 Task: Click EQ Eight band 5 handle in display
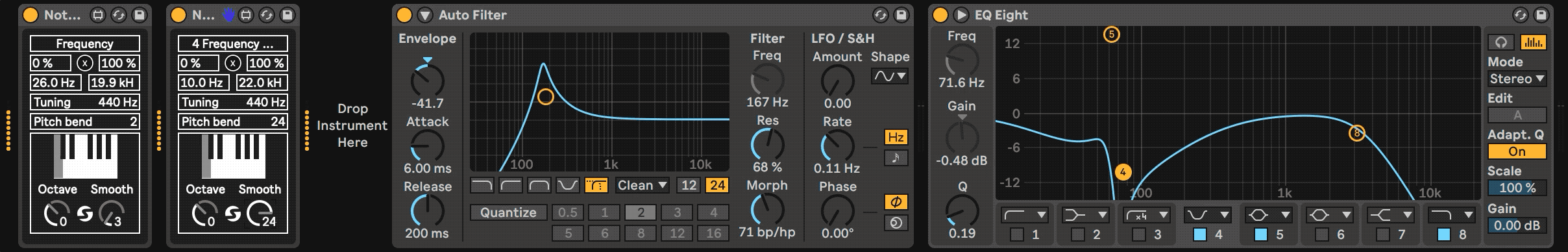1111,34
